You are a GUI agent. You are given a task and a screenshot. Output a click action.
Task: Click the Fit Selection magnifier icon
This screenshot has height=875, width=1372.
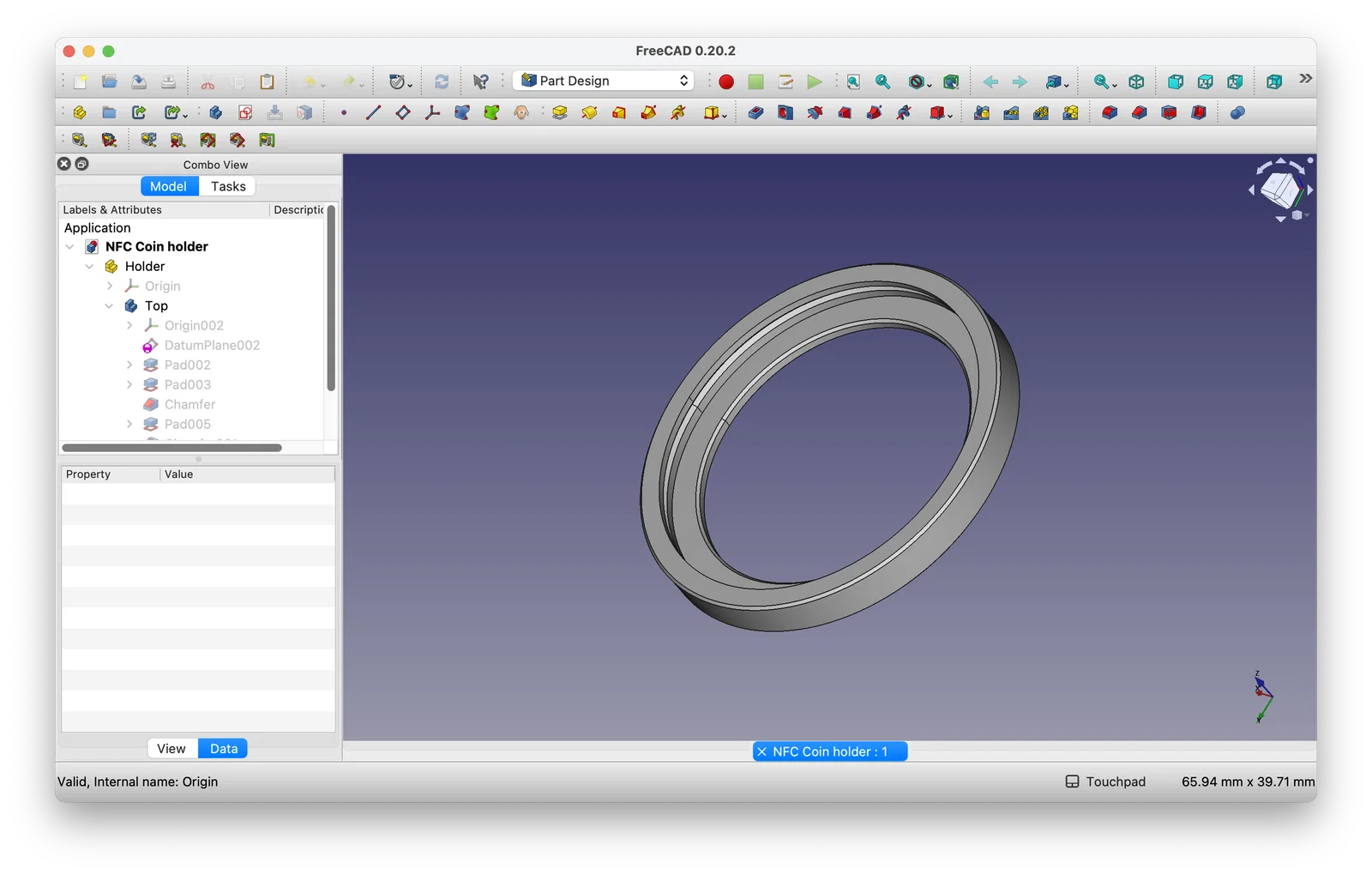(882, 81)
